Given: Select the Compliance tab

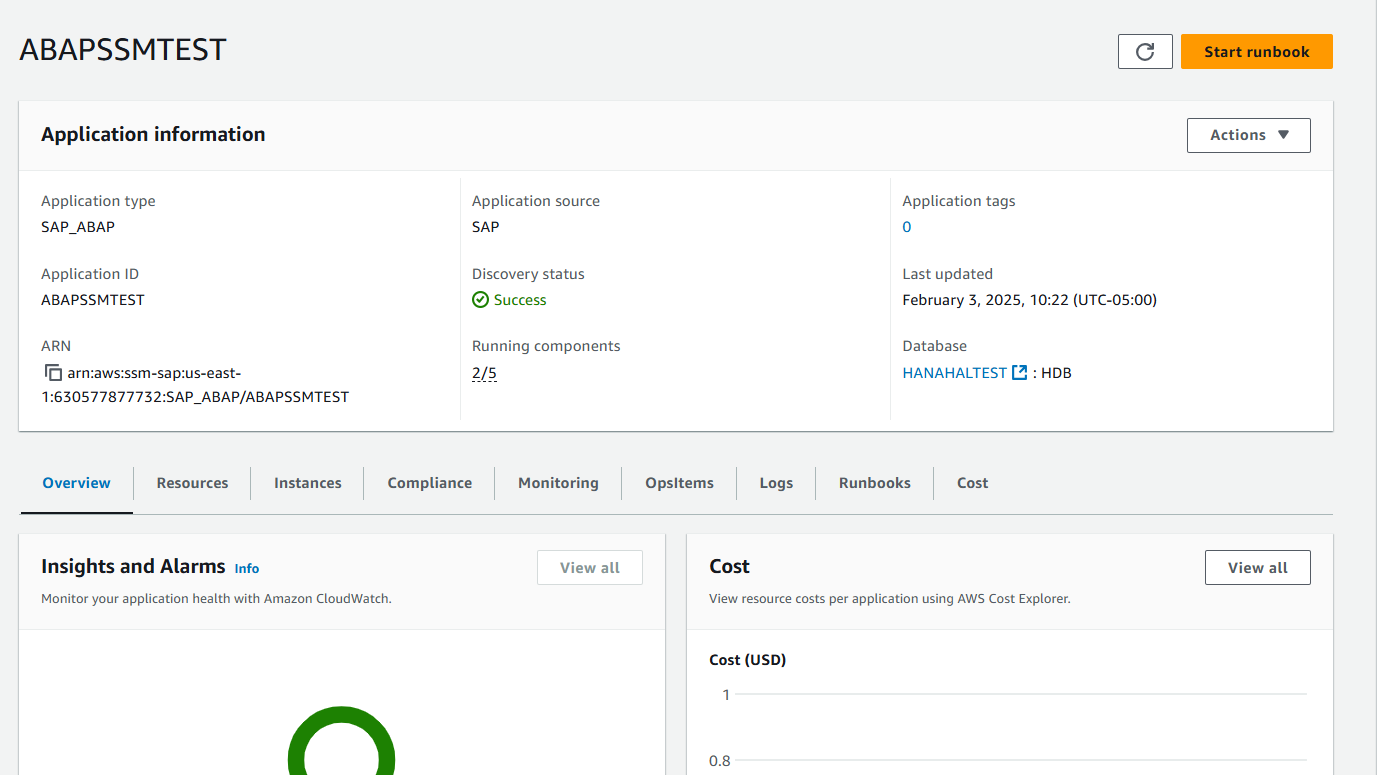Looking at the screenshot, I should 430,483.
